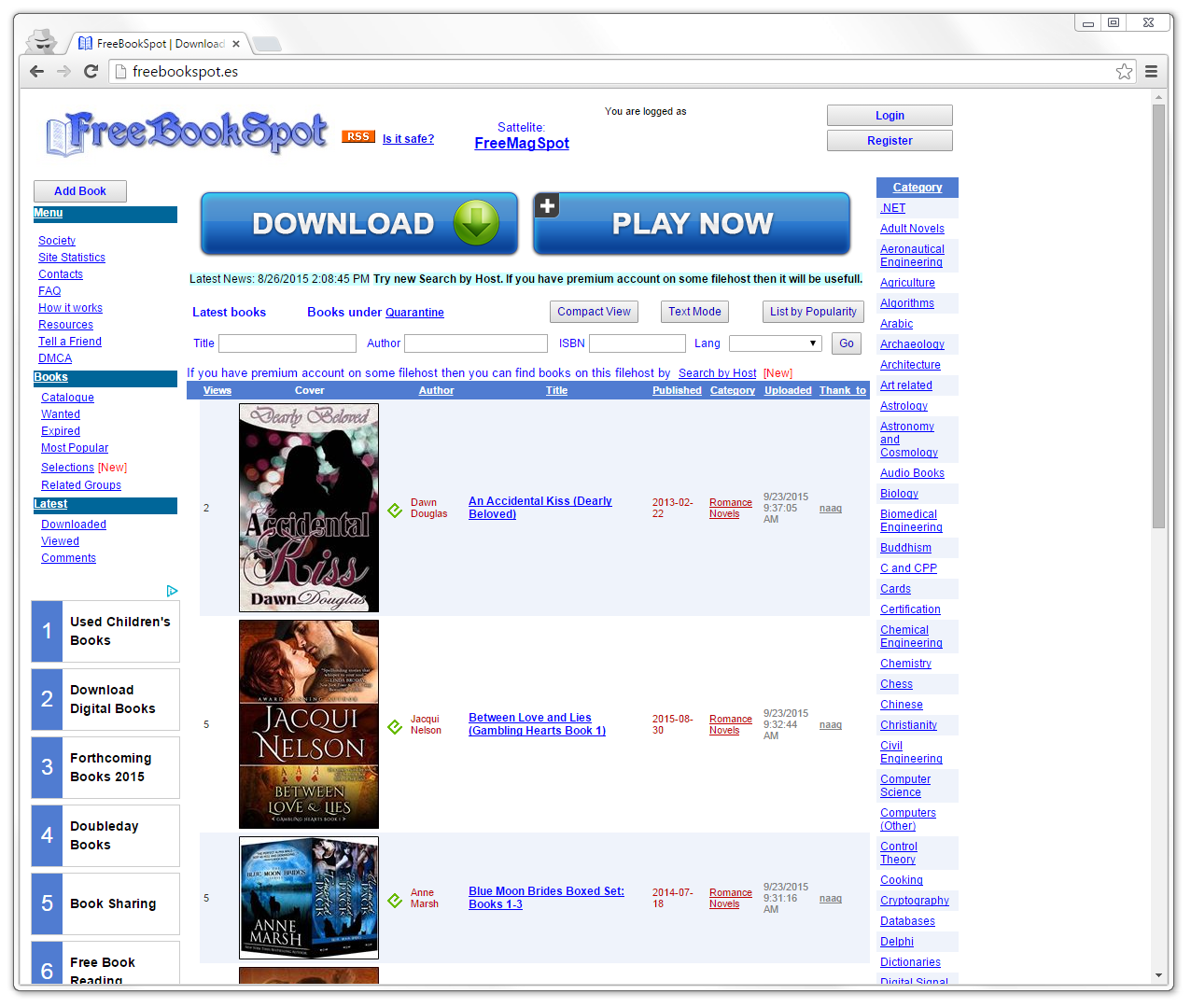Sort results by the Uploaded column
Viewport: 1191px width, 1008px height.
(787, 390)
